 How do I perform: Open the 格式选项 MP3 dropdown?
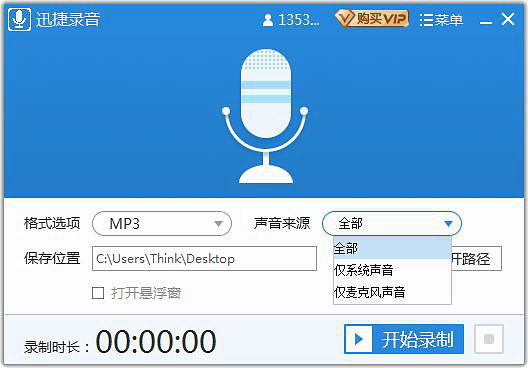(x=162, y=224)
